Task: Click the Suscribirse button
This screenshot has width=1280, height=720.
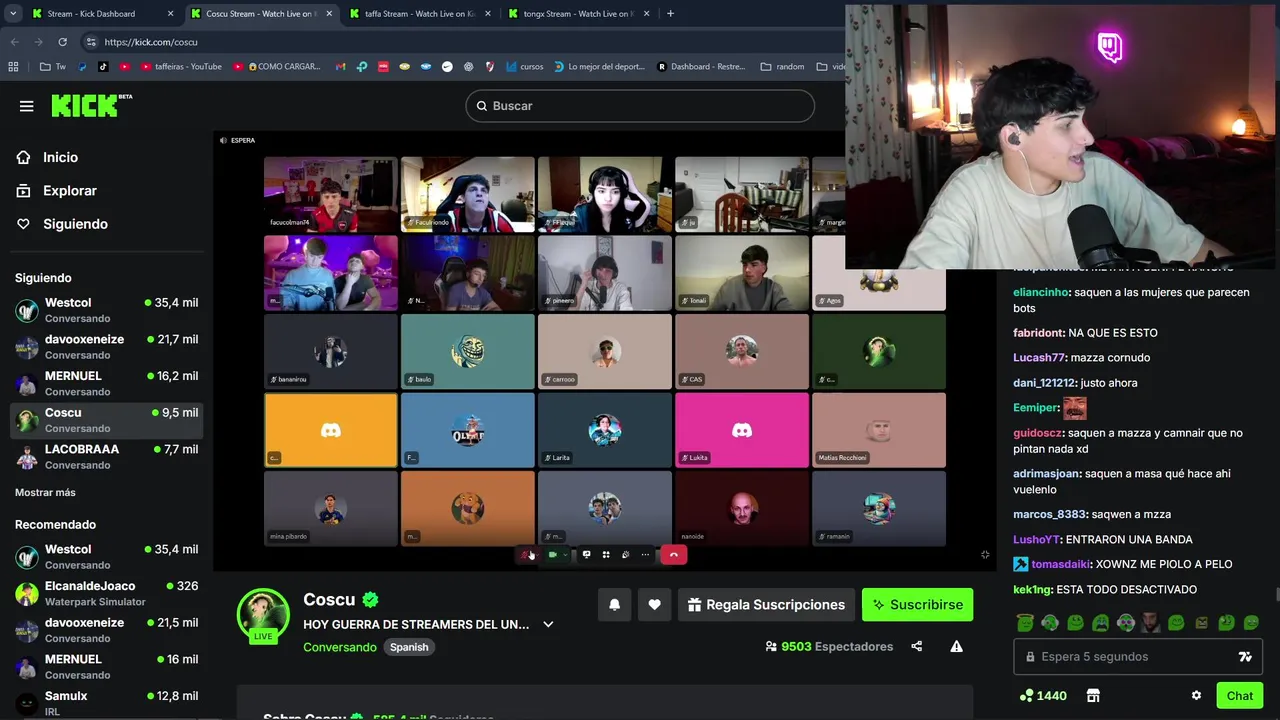Action: pyautogui.click(x=917, y=605)
